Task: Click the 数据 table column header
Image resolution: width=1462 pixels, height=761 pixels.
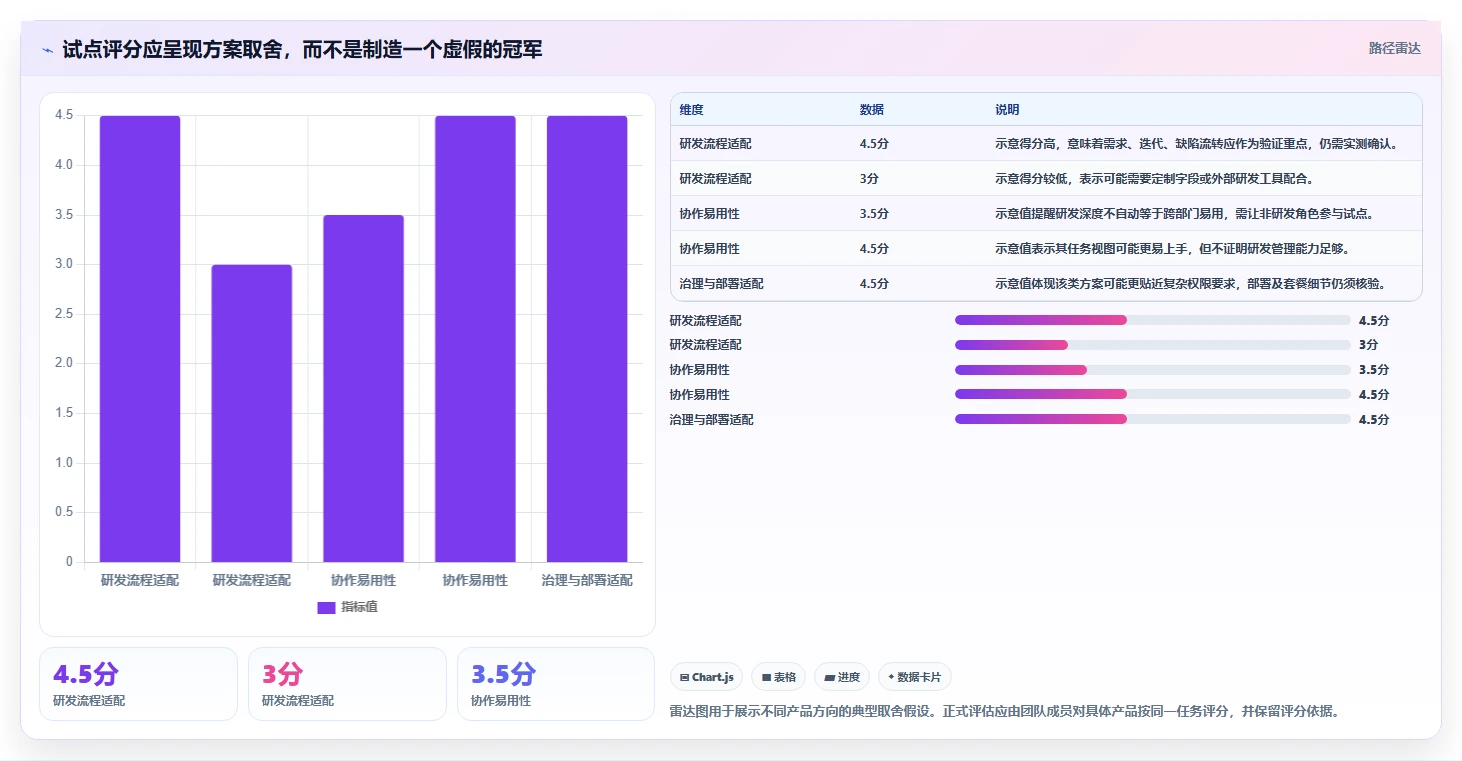Action: 871,110
